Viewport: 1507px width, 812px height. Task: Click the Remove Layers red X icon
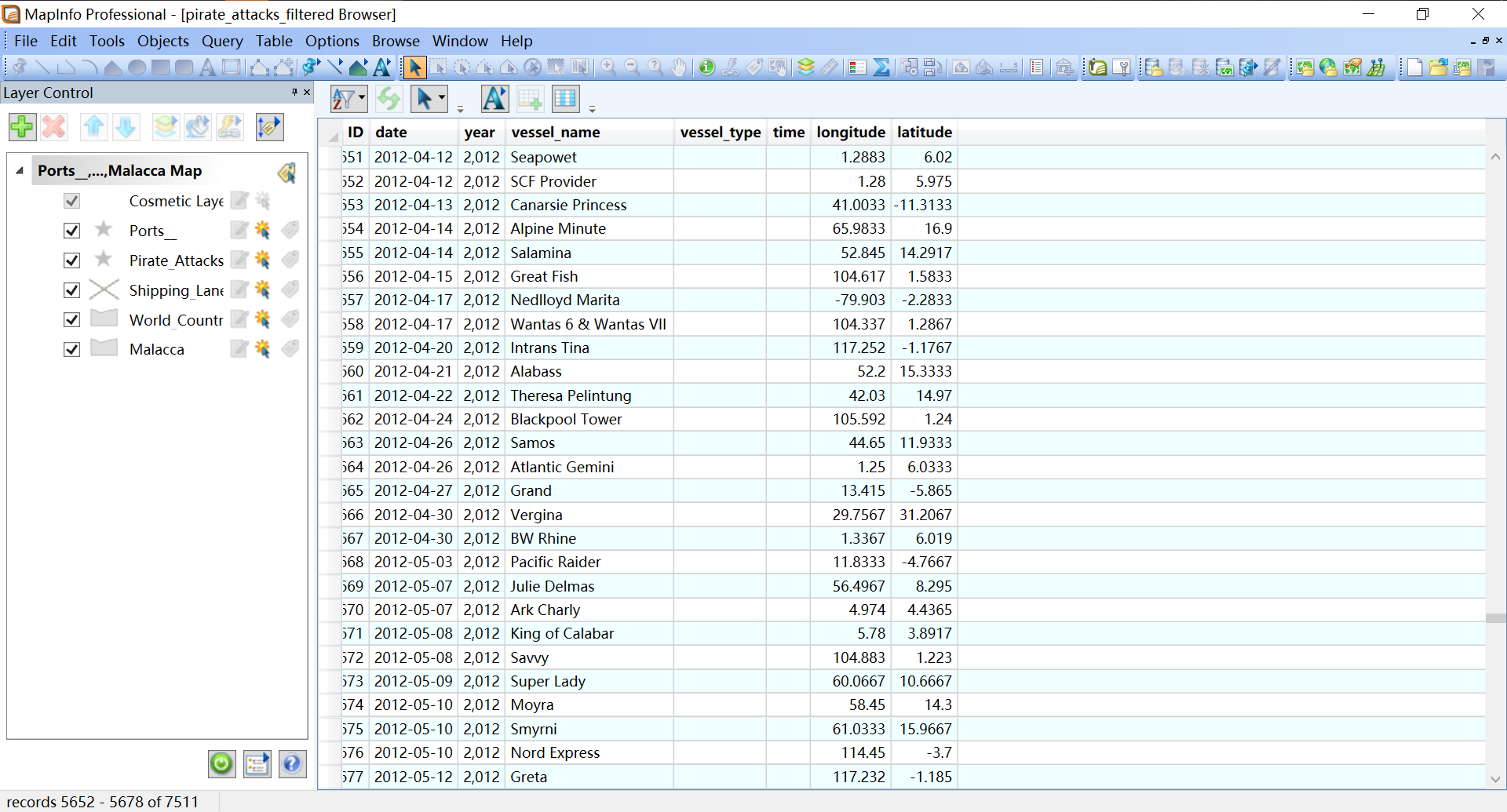54,126
